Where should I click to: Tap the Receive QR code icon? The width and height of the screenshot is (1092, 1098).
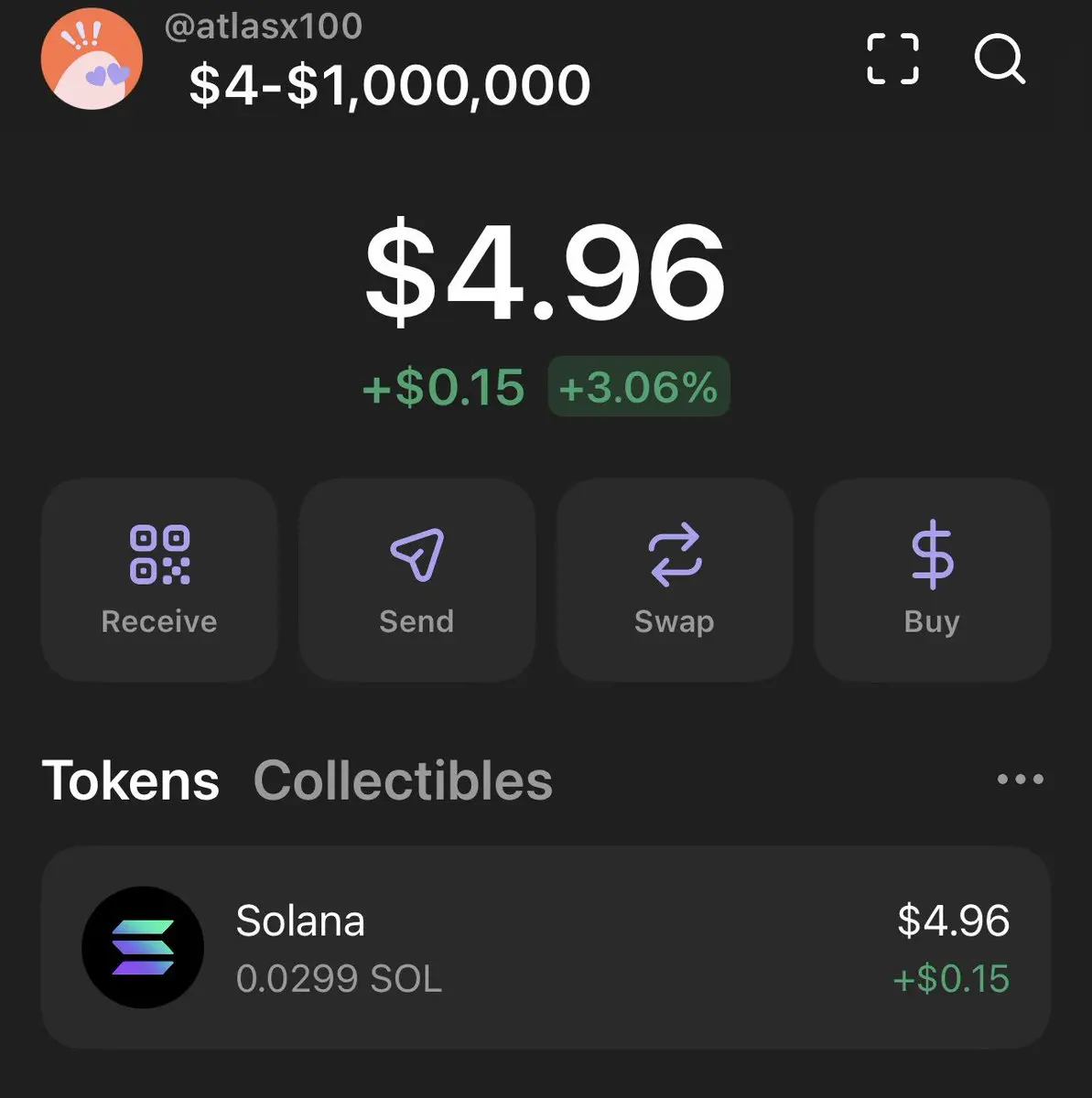(x=159, y=554)
